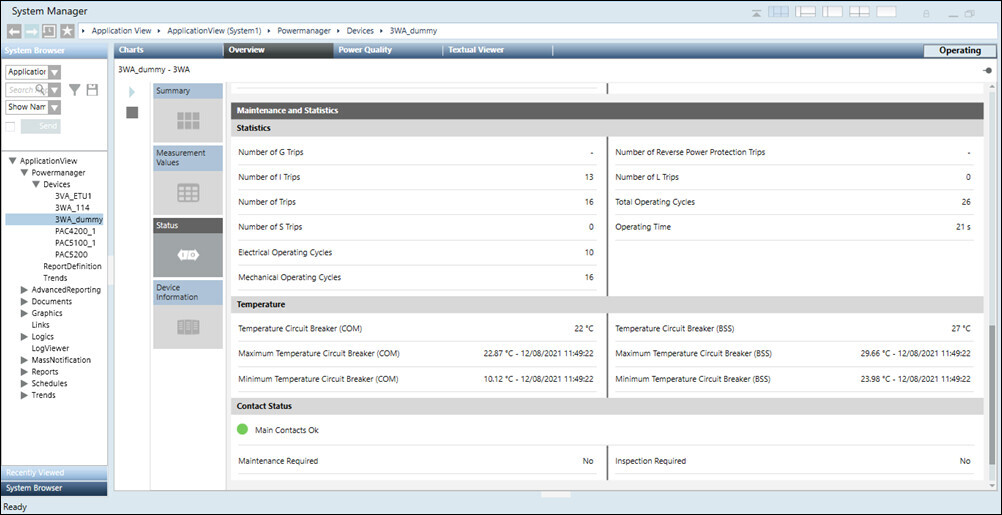
Task: Click the filter funnel icon
Action: pyautogui.click(x=74, y=90)
